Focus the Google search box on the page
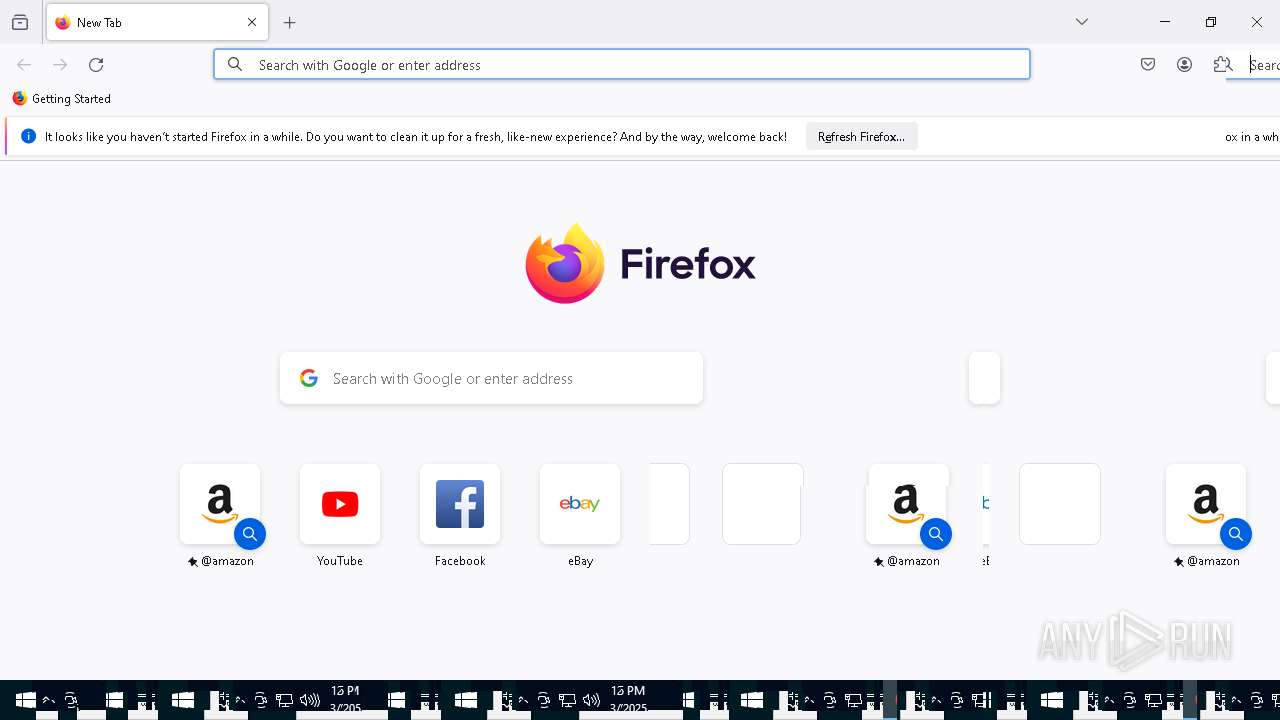Viewport: 1280px width, 720px height. click(491, 378)
